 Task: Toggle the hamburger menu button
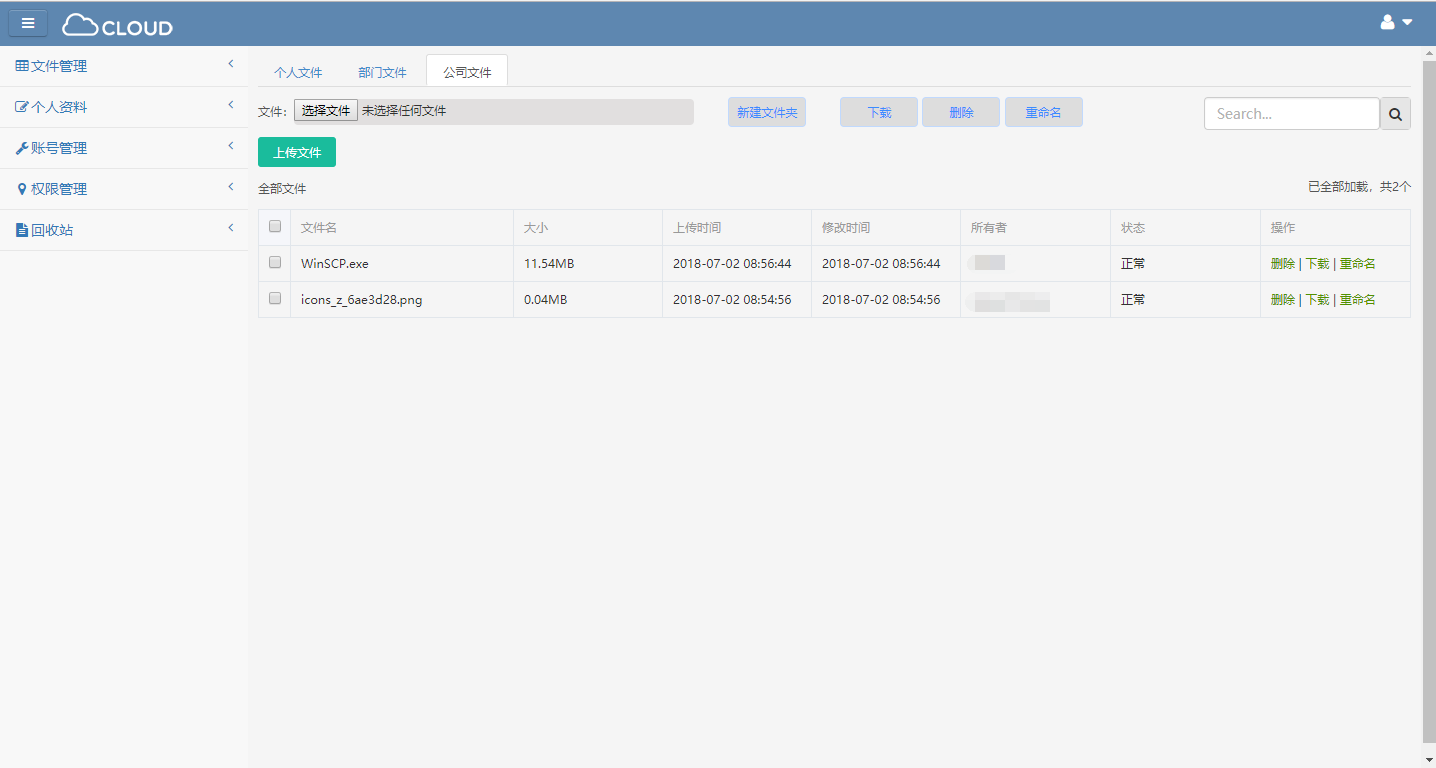[x=28, y=23]
